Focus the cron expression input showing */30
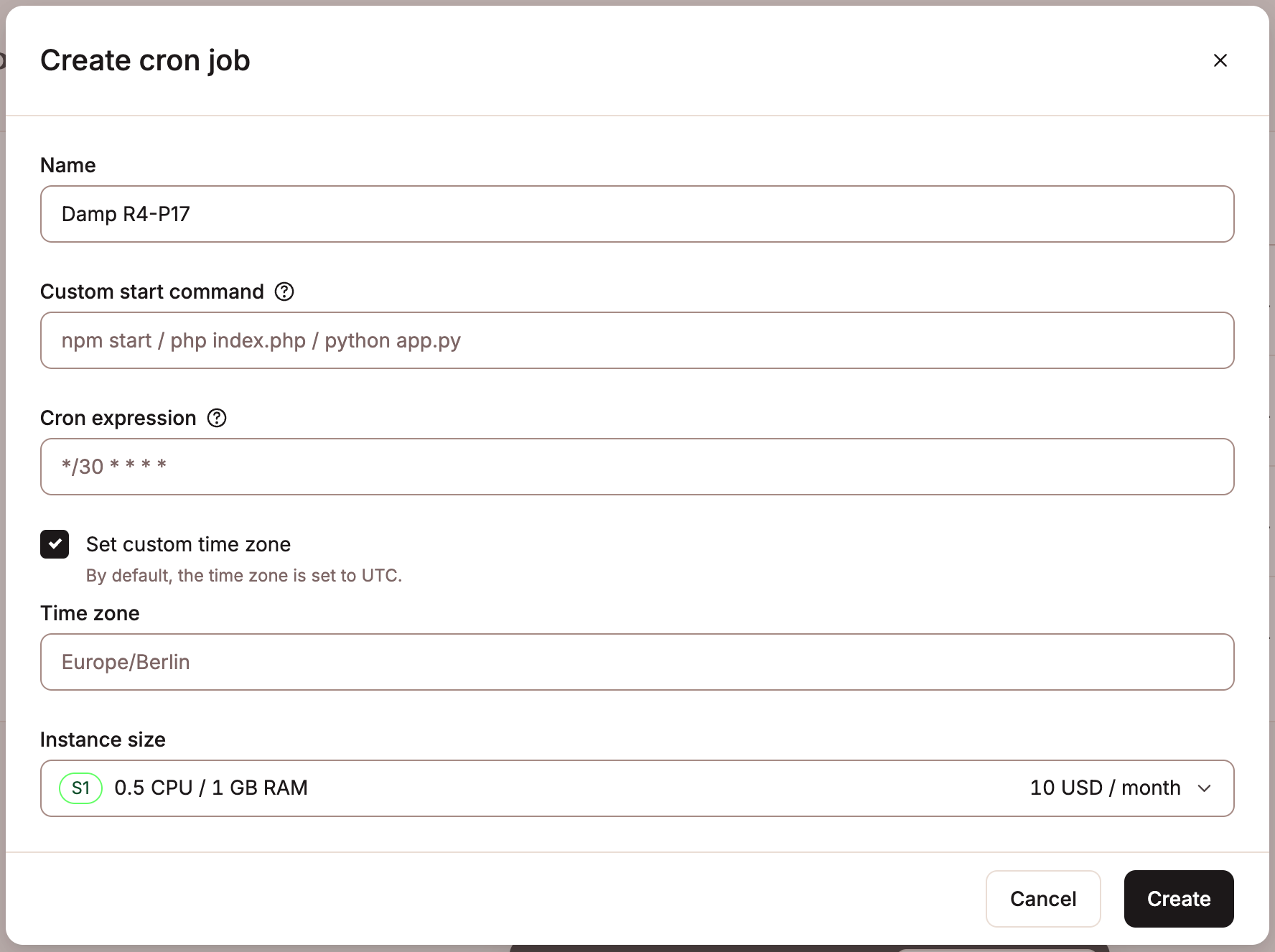 pos(637,467)
